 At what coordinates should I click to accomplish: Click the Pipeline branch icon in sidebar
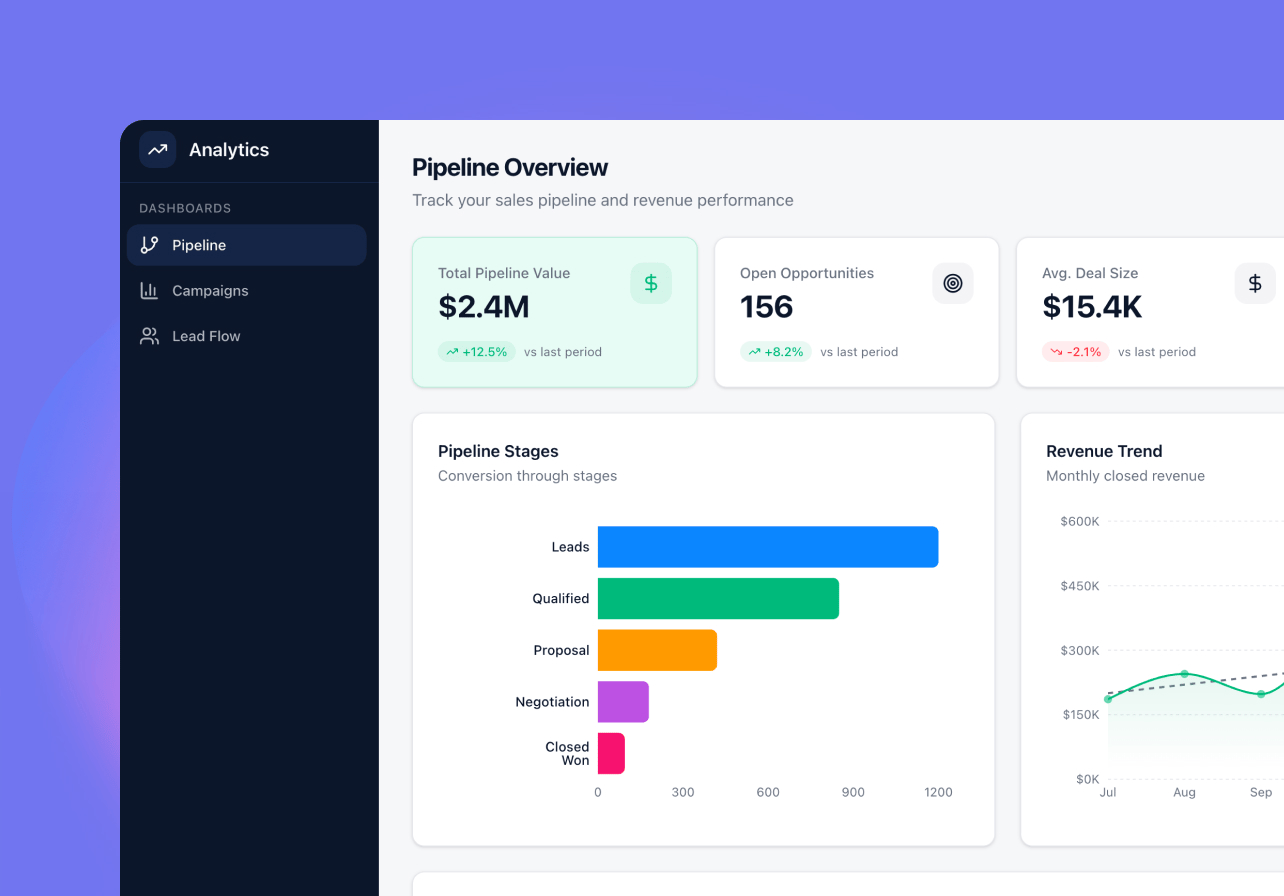click(x=149, y=245)
